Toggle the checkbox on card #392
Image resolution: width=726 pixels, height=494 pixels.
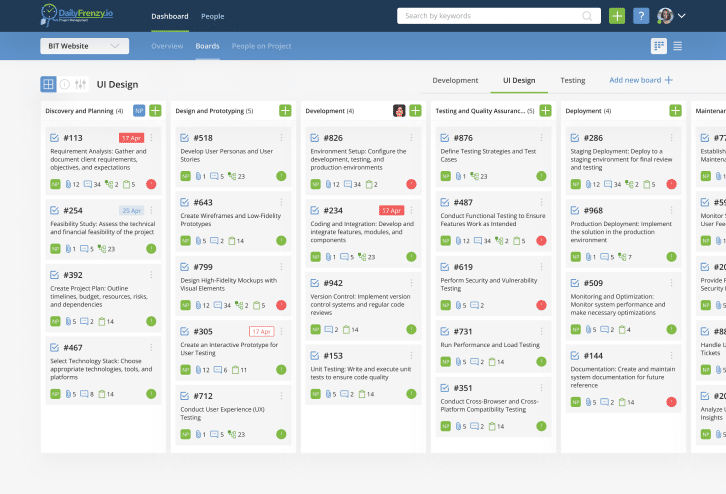coord(55,275)
